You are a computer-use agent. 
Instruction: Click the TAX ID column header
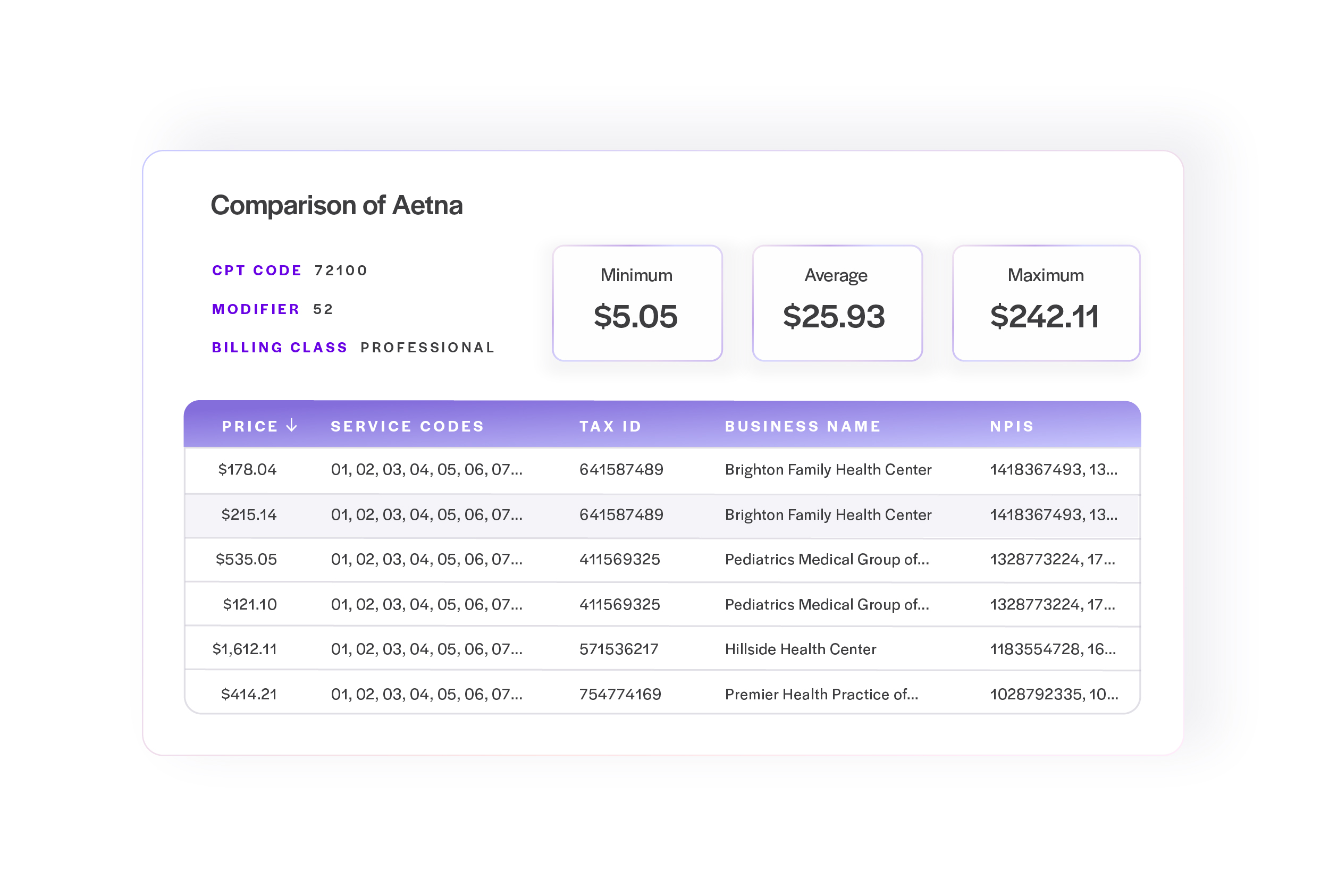tap(610, 426)
